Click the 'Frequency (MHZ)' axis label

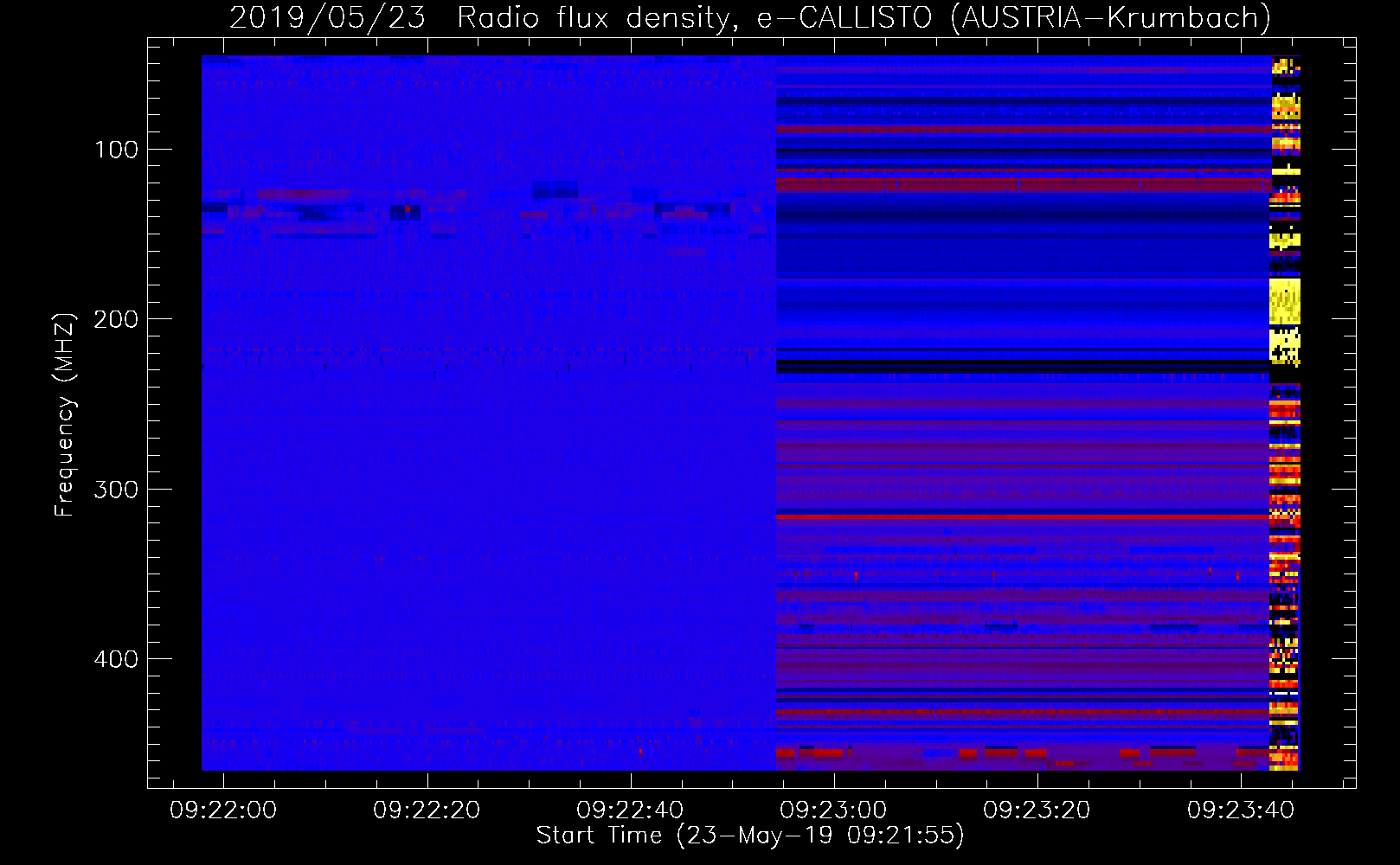(64, 415)
